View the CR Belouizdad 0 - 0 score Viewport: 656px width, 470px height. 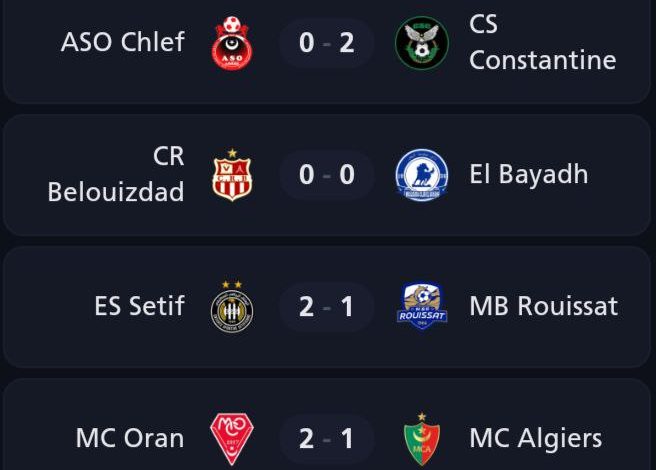click(x=327, y=175)
